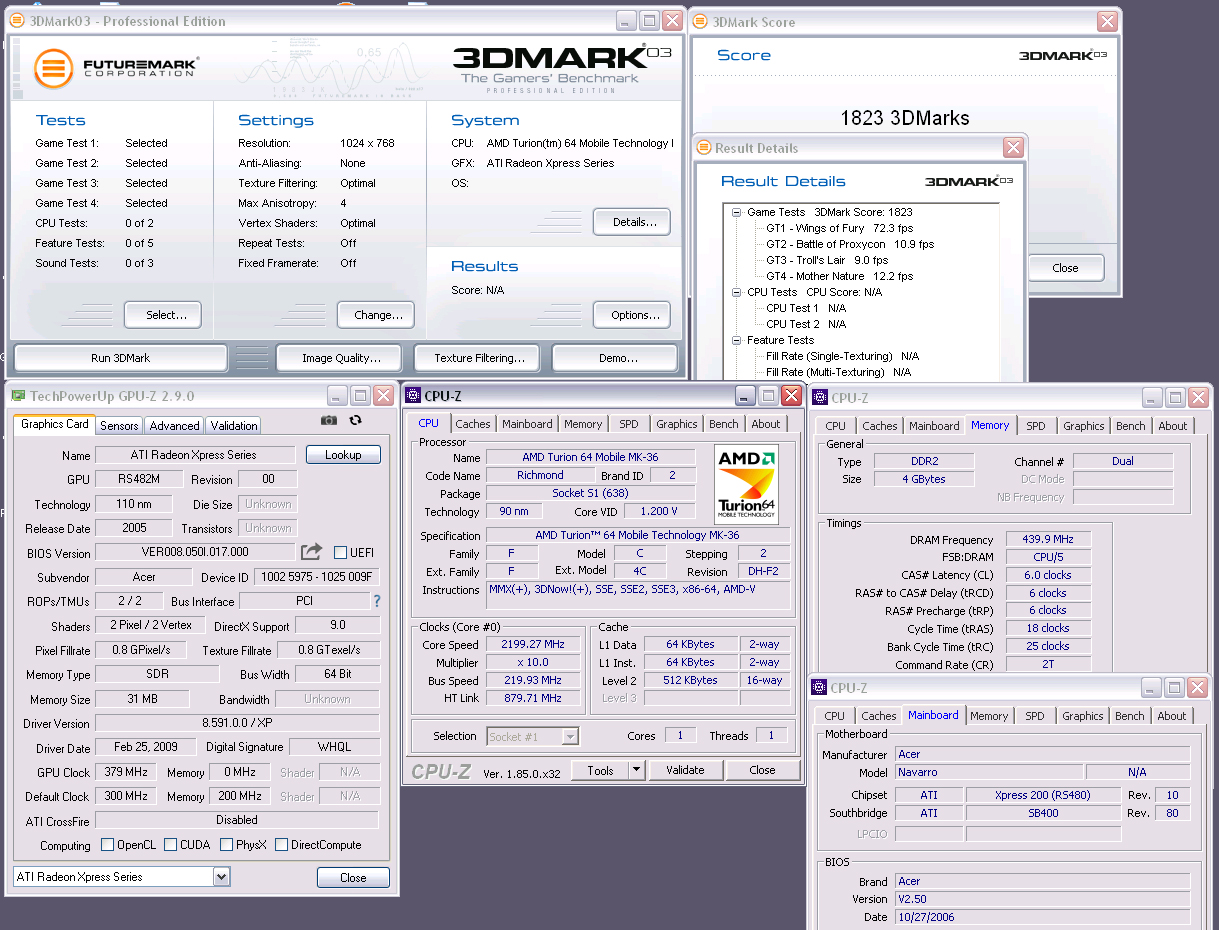Click the Run 3DMark button
1219x930 pixels.
point(121,358)
